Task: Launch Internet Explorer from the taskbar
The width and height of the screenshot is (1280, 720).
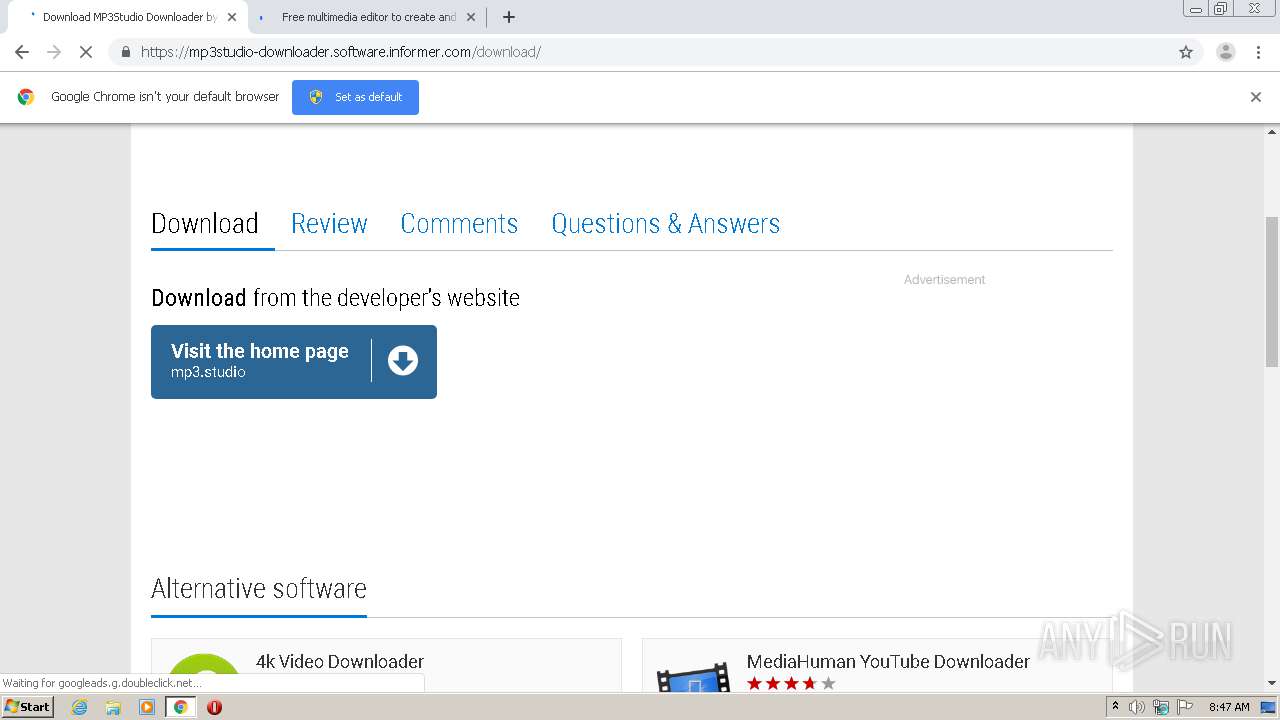Action: coord(79,707)
